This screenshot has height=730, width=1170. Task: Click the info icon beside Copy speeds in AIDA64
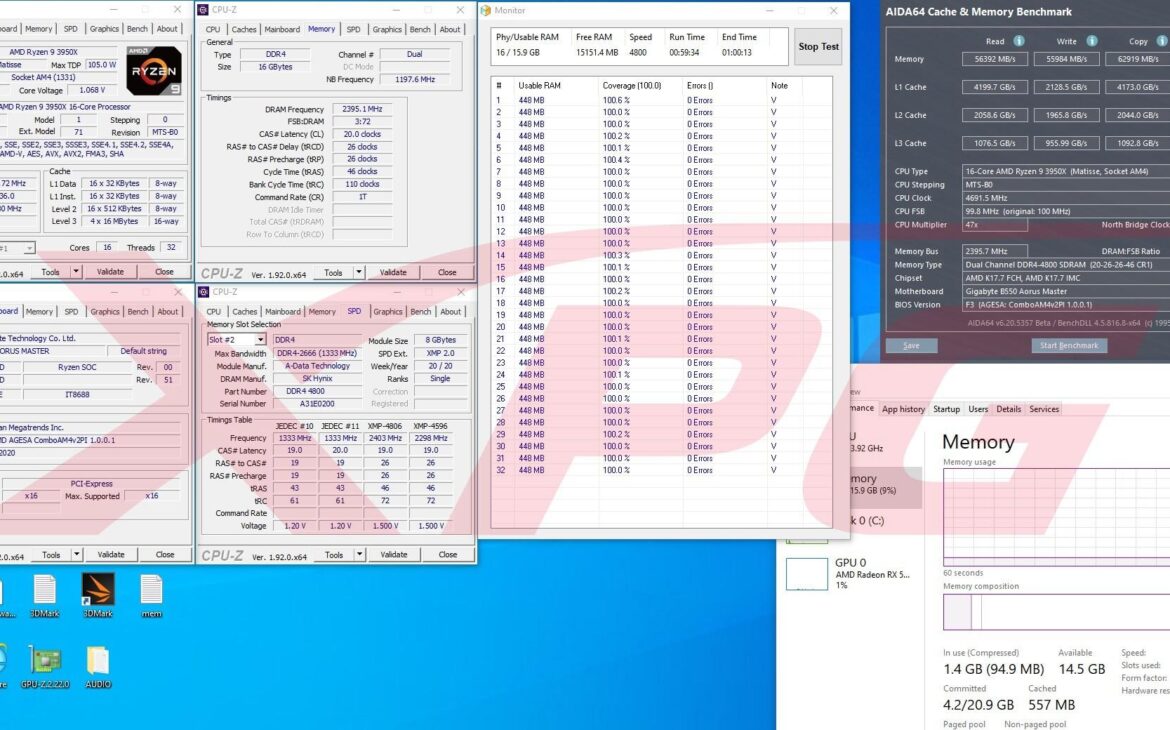pos(1164,41)
